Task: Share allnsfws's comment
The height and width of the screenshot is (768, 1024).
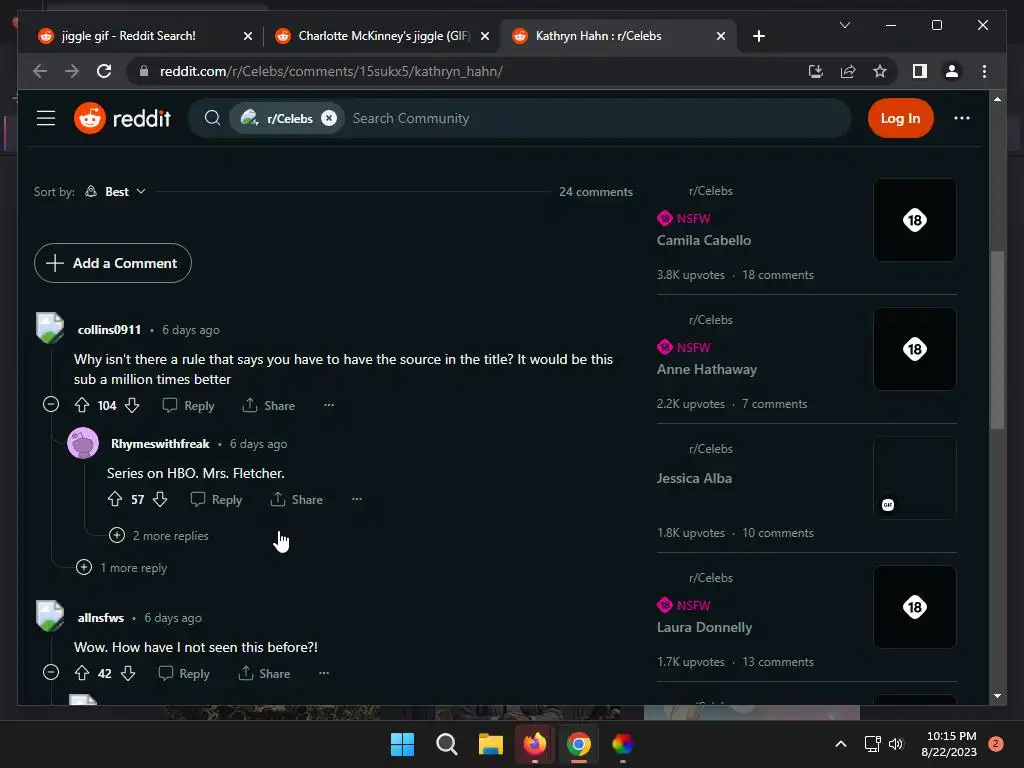Action: click(264, 673)
